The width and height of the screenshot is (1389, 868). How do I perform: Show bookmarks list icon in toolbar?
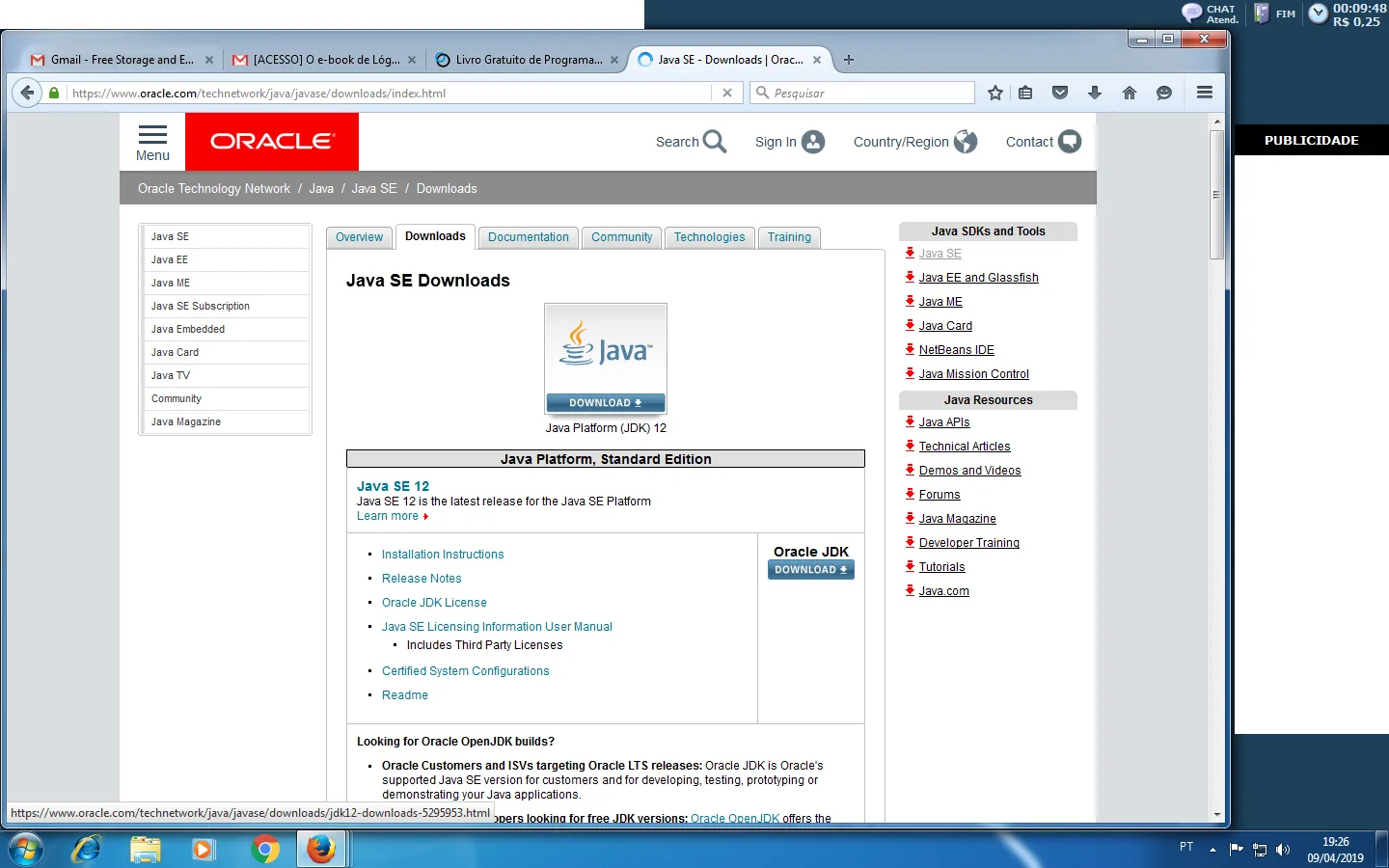1025,93
